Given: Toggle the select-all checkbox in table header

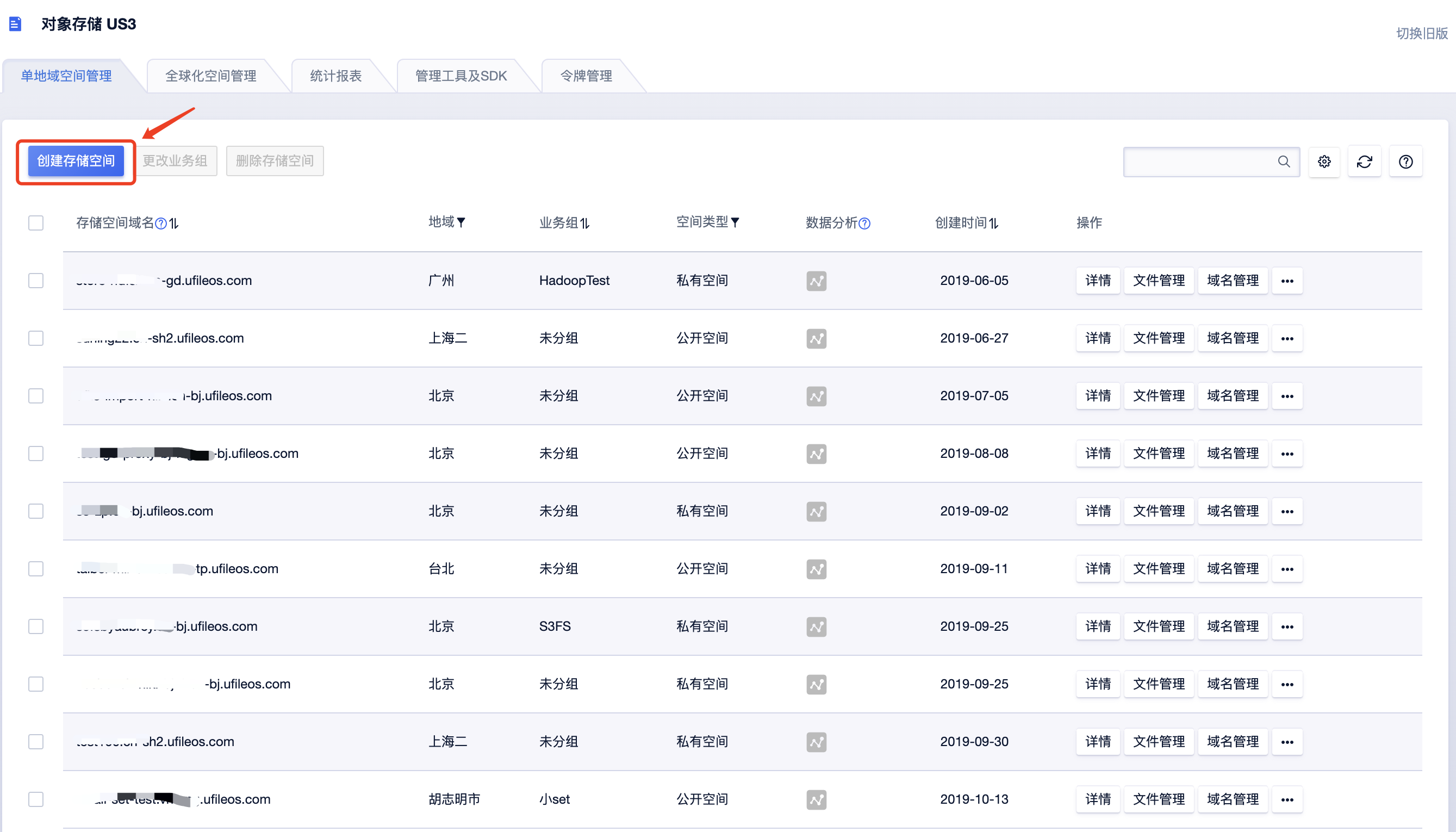Looking at the screenshot, I should [36, 223].
